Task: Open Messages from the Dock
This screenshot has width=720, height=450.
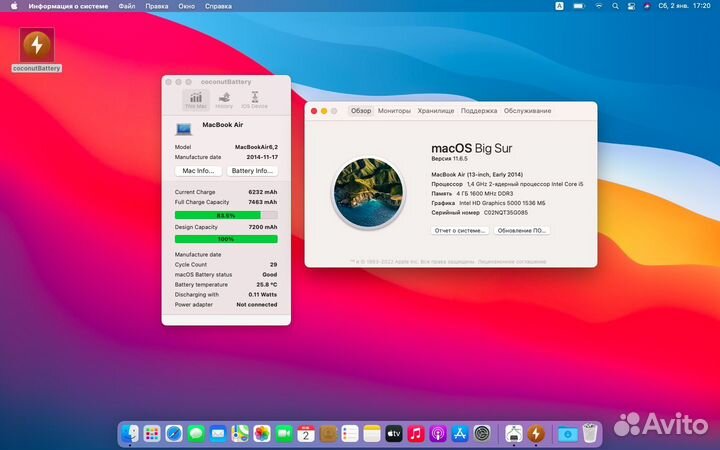Action: click(196, 433)
